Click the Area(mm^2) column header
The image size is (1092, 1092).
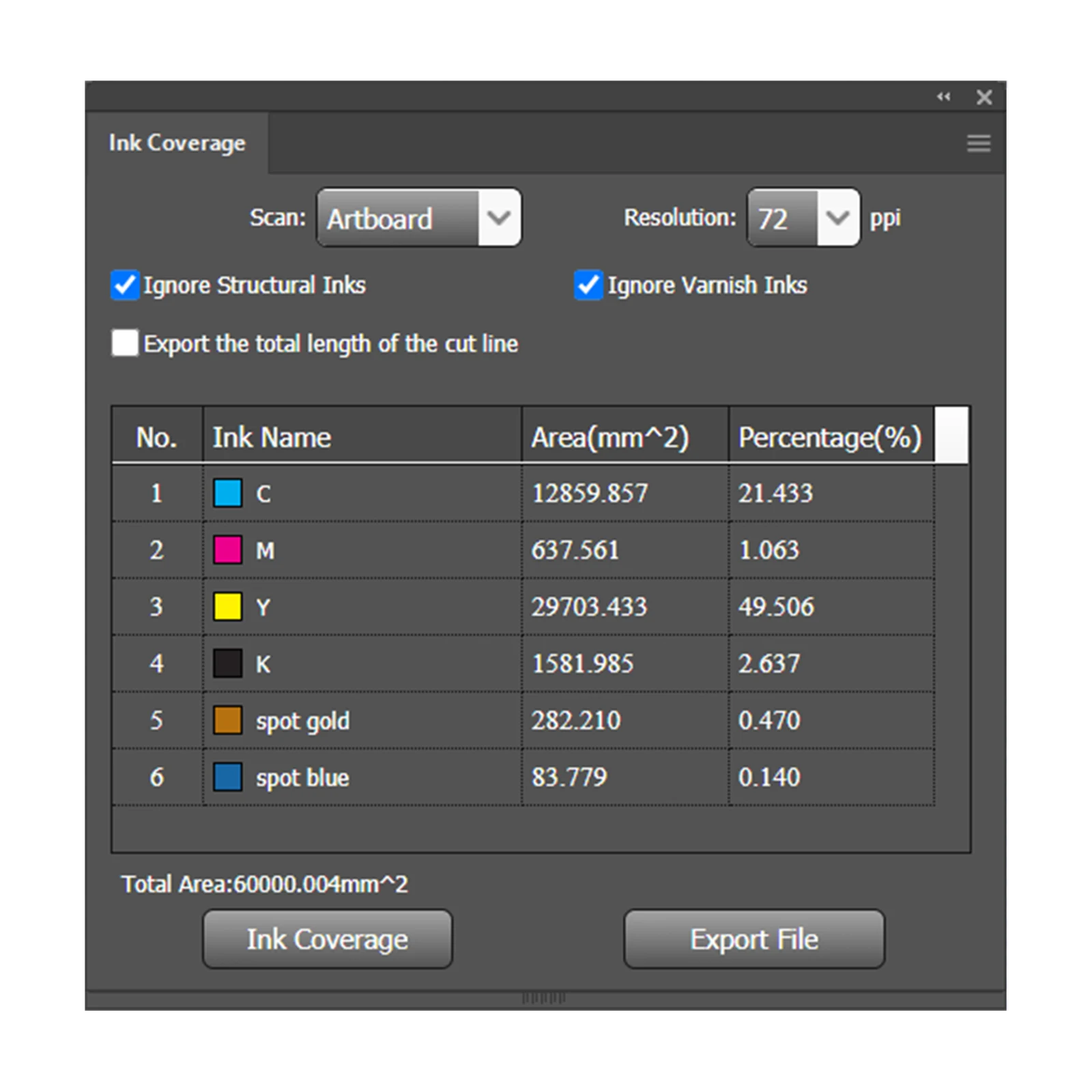625,437
